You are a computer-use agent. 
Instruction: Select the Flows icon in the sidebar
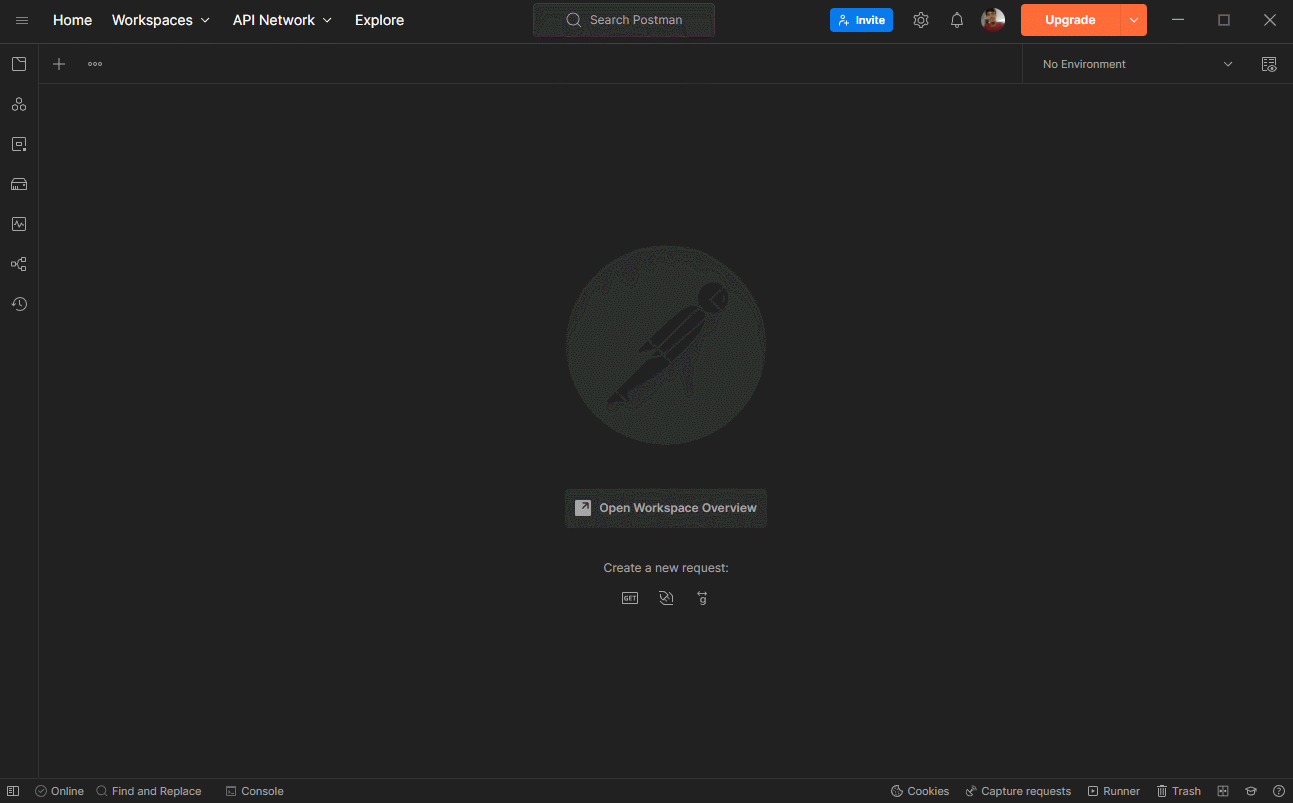18,263
